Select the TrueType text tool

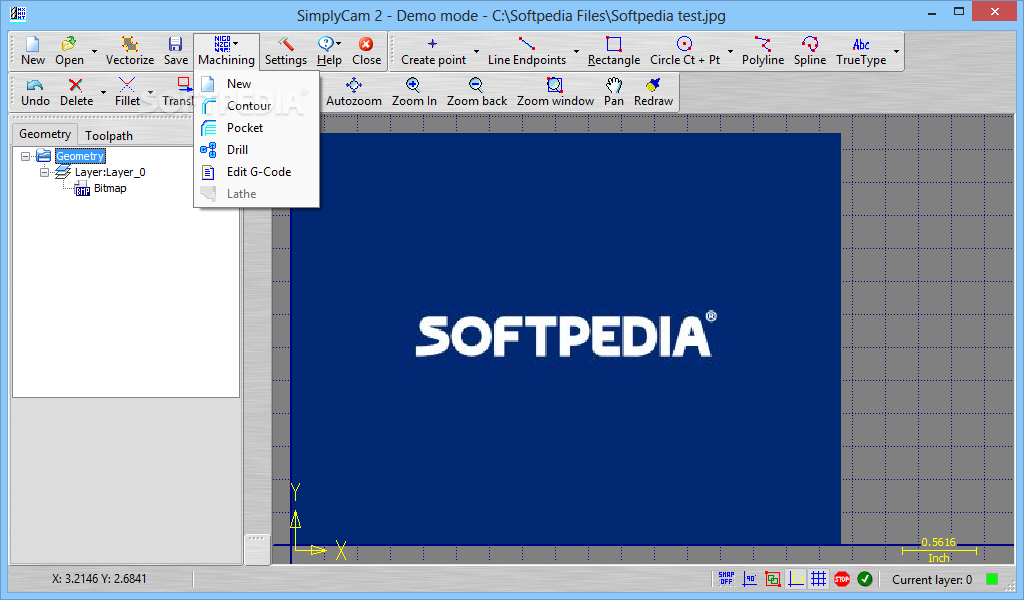tap(861, 51)
